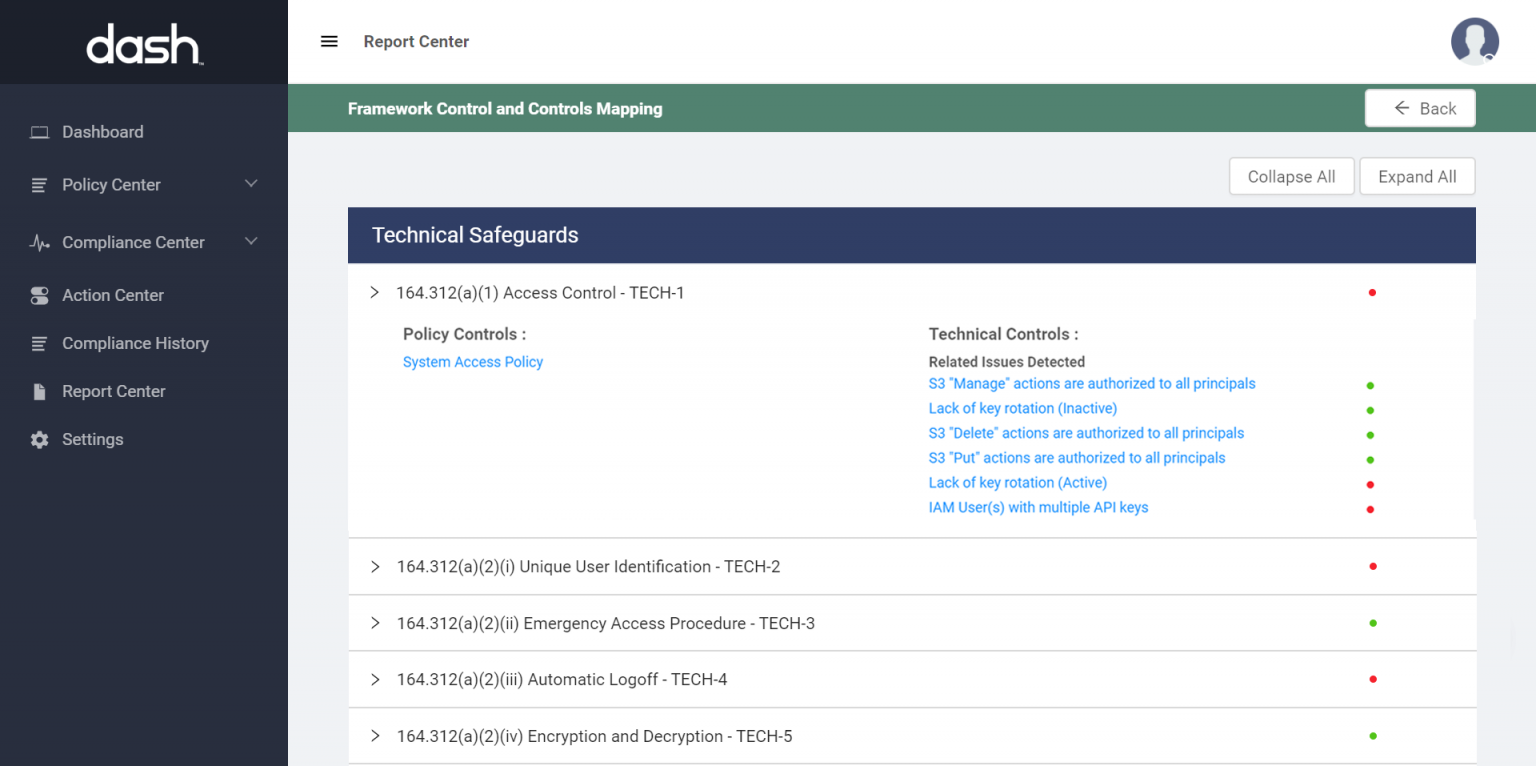Screen dimensions: 1536x766
Task: Expand the Policy Center submenu chevron
Action: (x=251, y=184)
